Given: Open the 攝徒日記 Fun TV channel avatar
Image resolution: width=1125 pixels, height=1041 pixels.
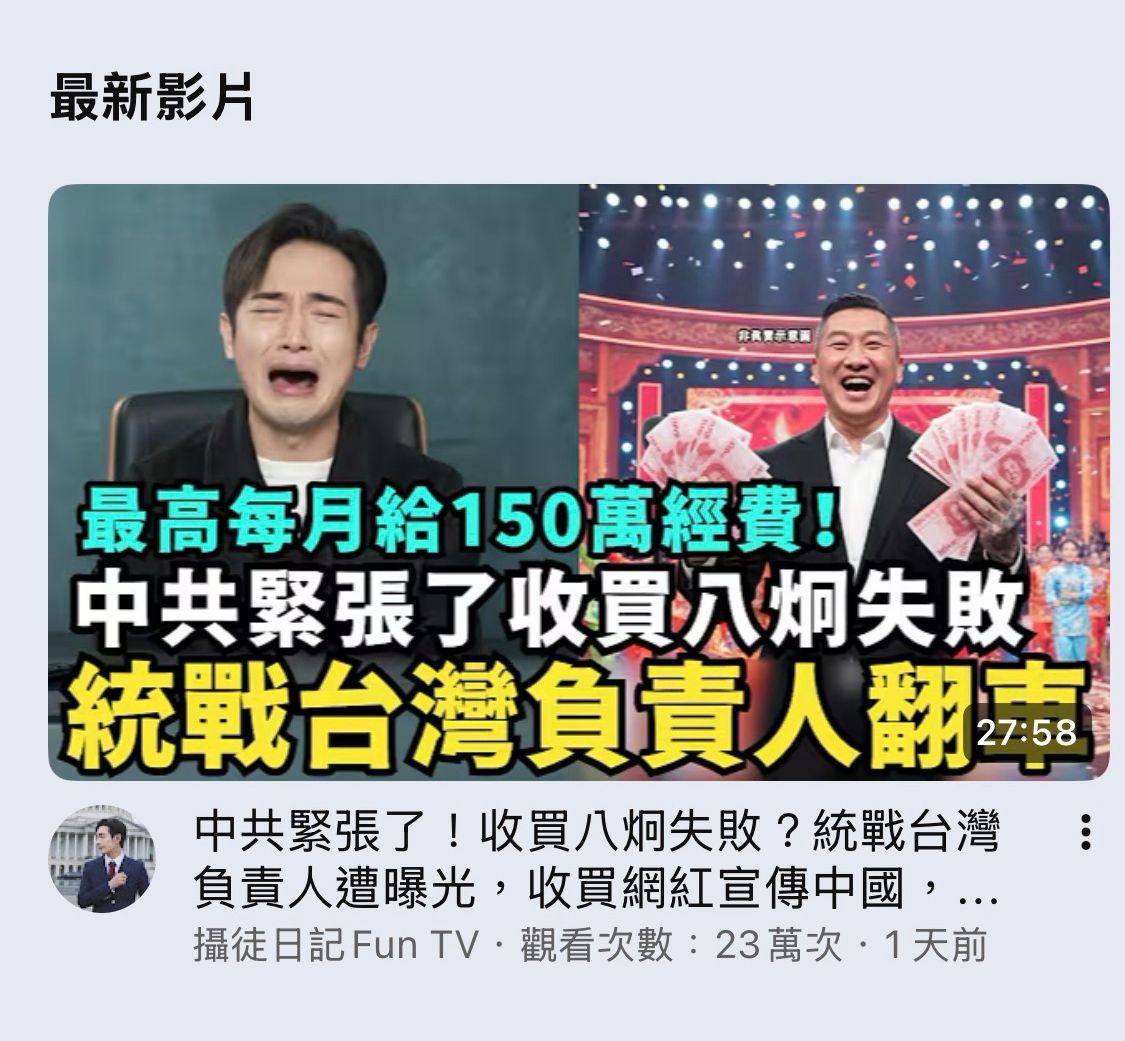Looking at the screenshot, I should point(102,859).
